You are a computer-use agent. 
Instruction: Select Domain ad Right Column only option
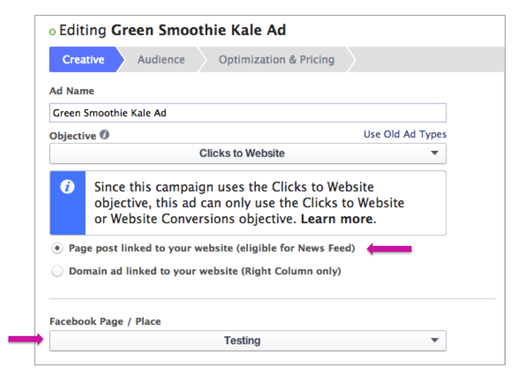click(x=57, y=271)
